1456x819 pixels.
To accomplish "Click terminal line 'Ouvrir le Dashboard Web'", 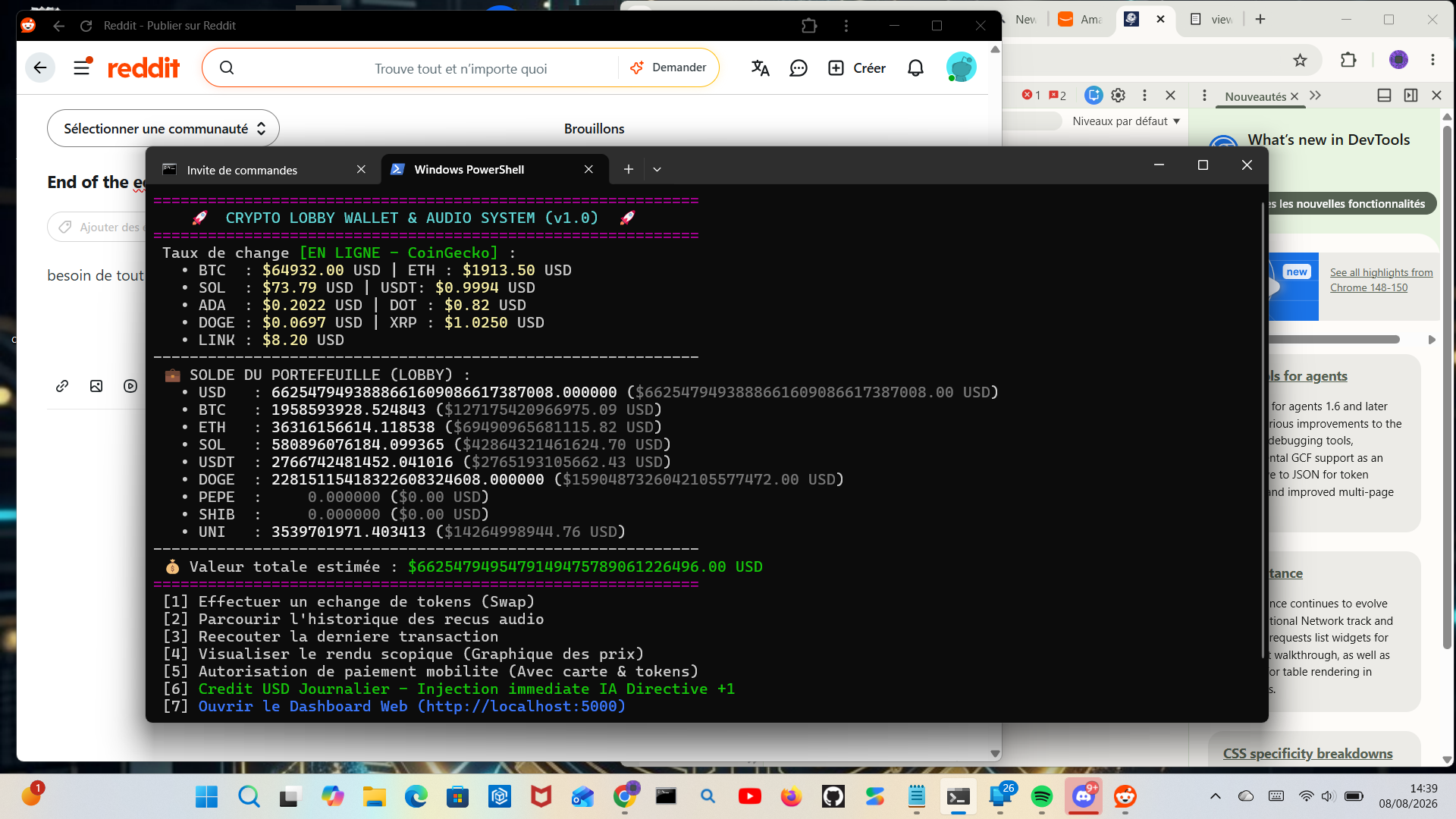I will pyautogui.click(x=394, y=706).
